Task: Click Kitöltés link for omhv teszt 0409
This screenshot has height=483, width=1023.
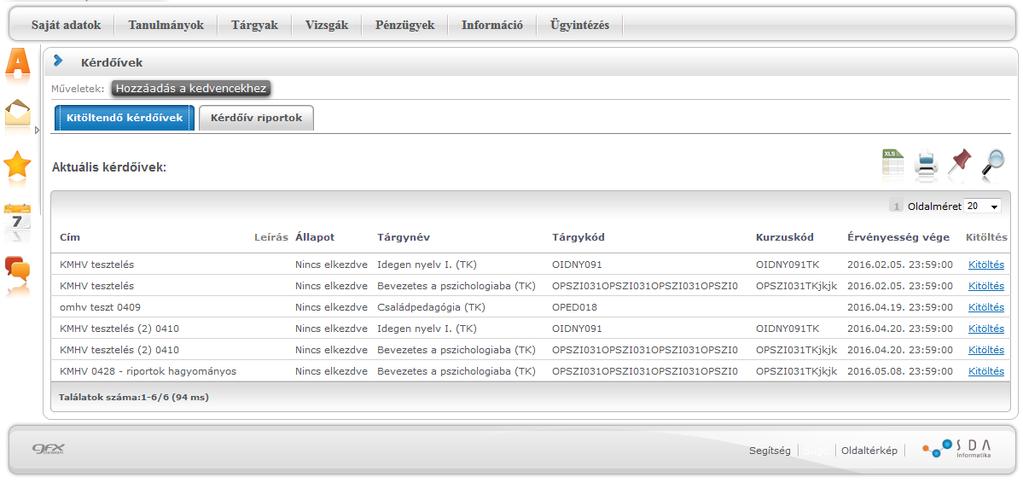Action: (x=986, y=307)
